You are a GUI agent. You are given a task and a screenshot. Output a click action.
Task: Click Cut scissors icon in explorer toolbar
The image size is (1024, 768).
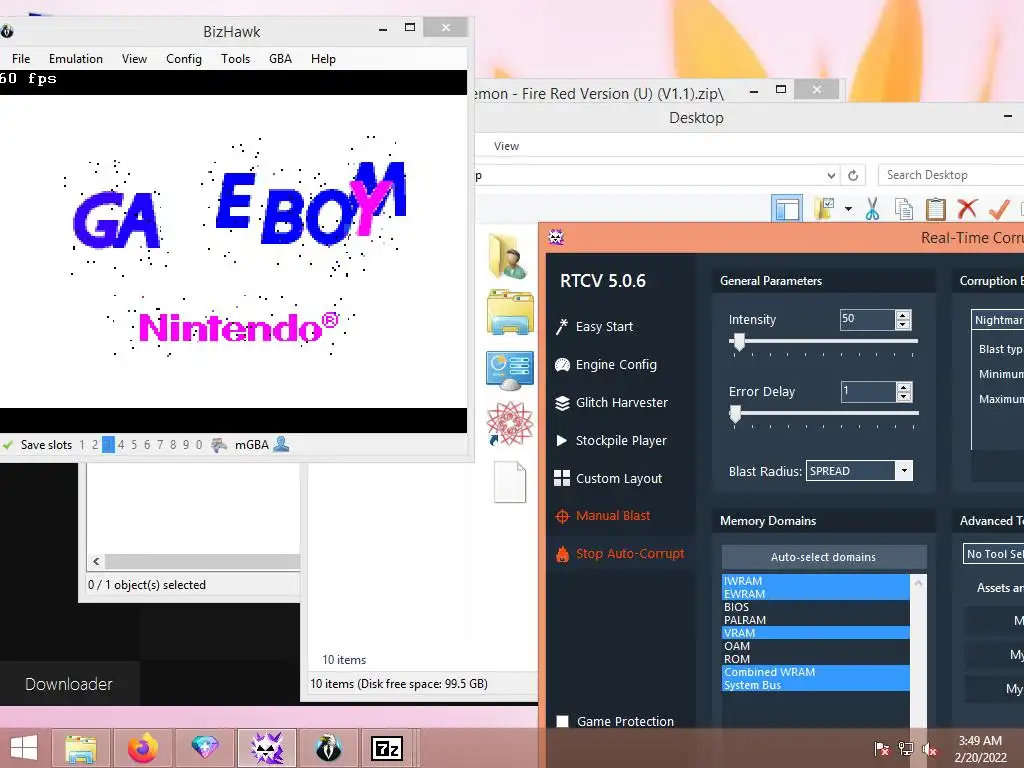point(872,209)
